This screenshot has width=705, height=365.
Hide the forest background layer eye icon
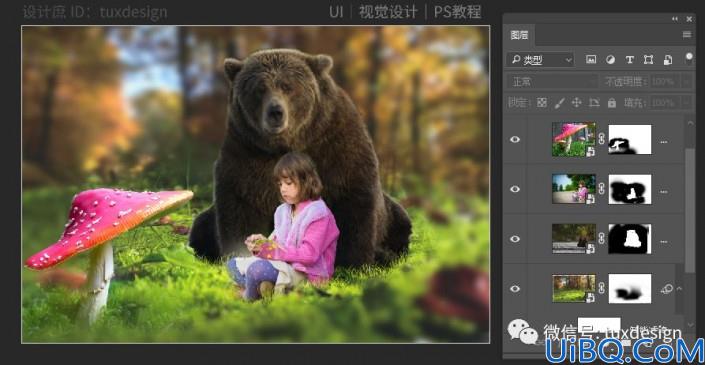coord(515,289)
